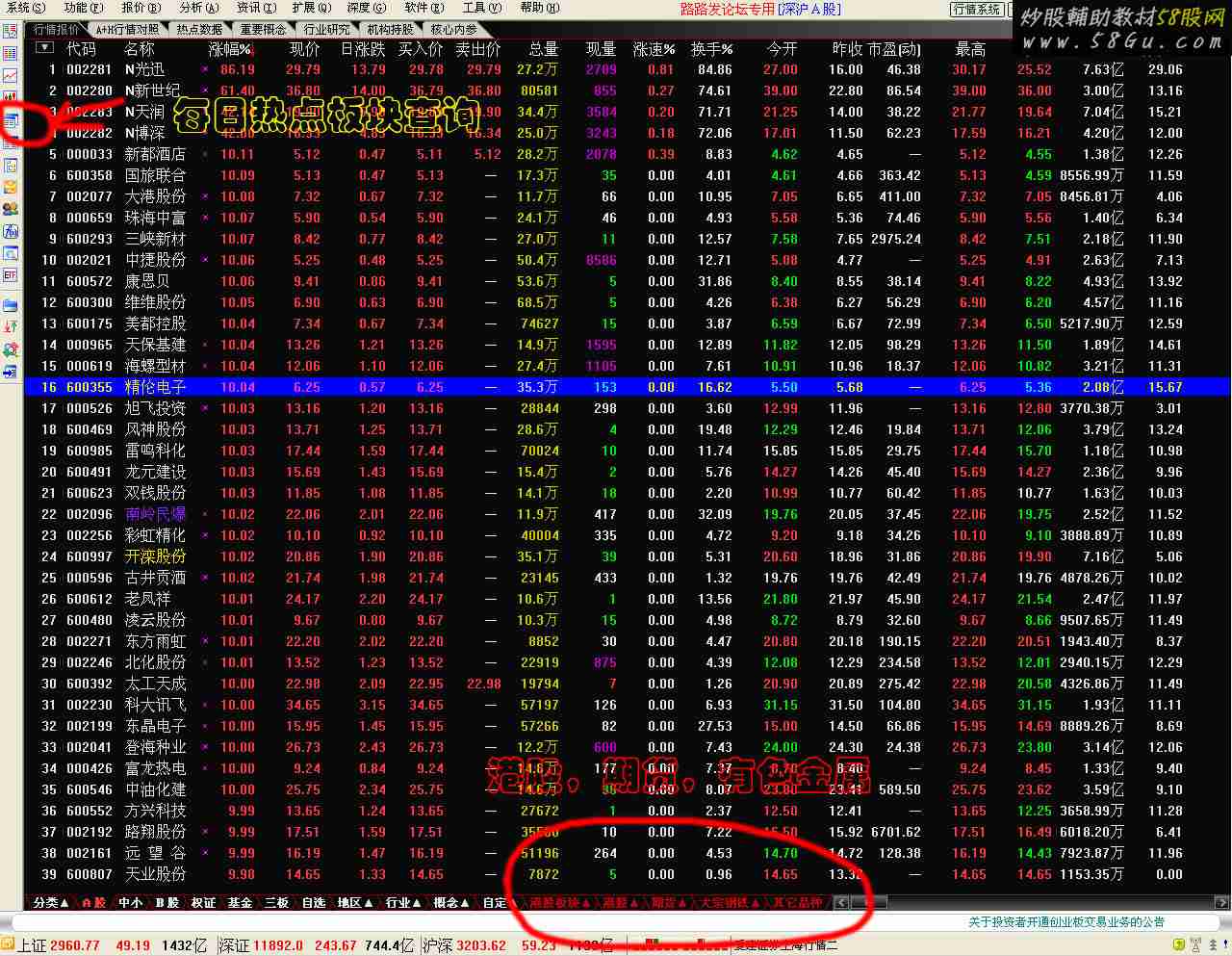Select stock row 000596 古井贡酒

[x=628, y=578]
